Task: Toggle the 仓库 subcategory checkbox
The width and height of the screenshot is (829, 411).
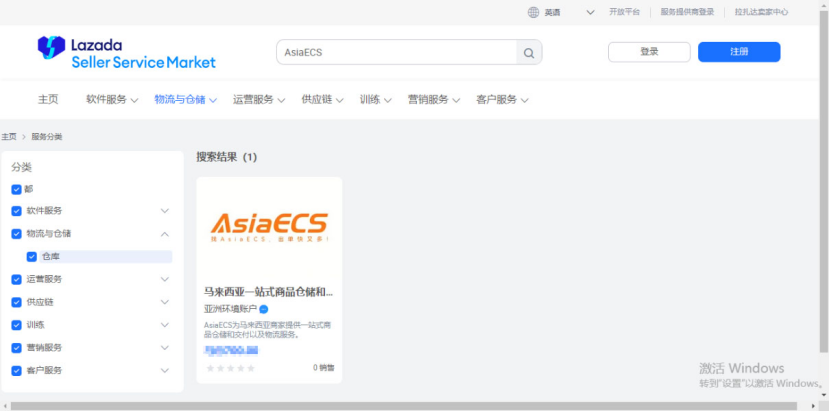Action: pos(32,257)
